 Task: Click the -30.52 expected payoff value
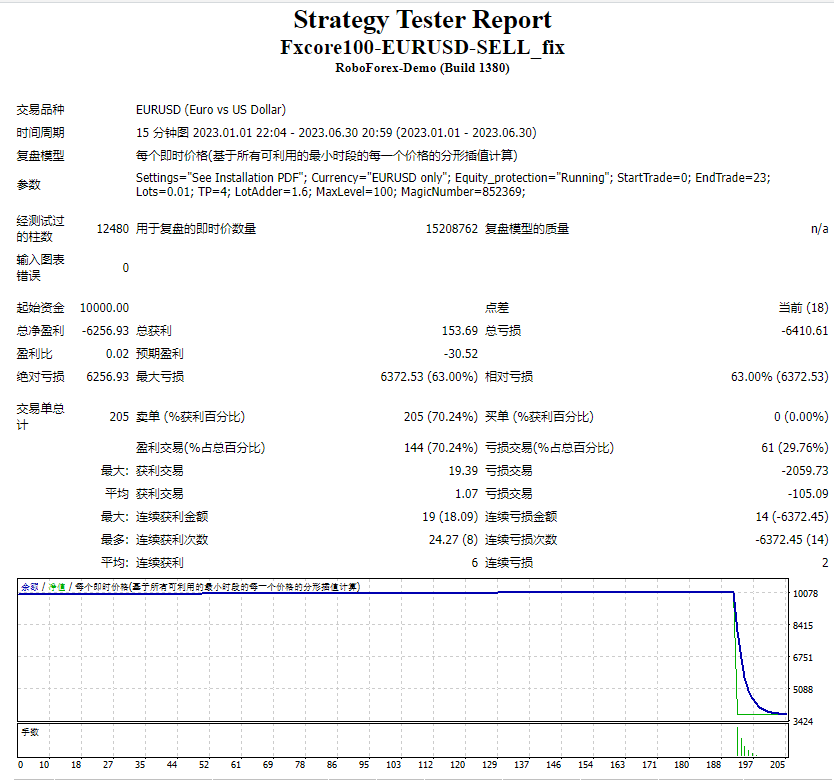point(461,354)
